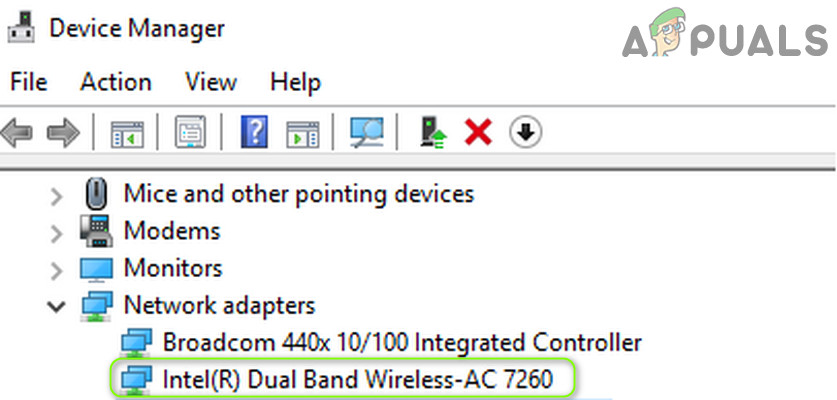Open the Help menu
Image resolution: width=837 pixels, height=400 pixels.
tap(295, 82)
